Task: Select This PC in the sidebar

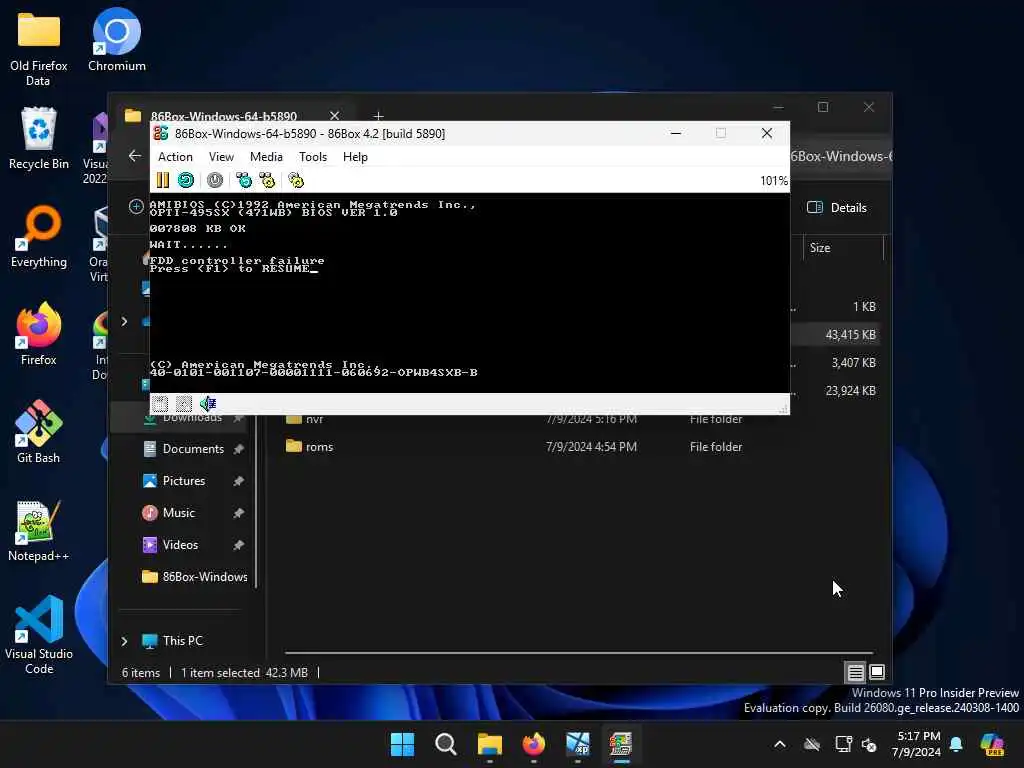Action: click(x=182, y=641)
